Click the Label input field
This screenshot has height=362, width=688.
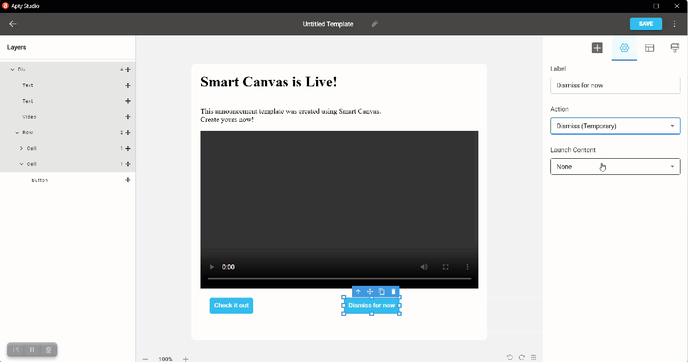click(615, 85)
